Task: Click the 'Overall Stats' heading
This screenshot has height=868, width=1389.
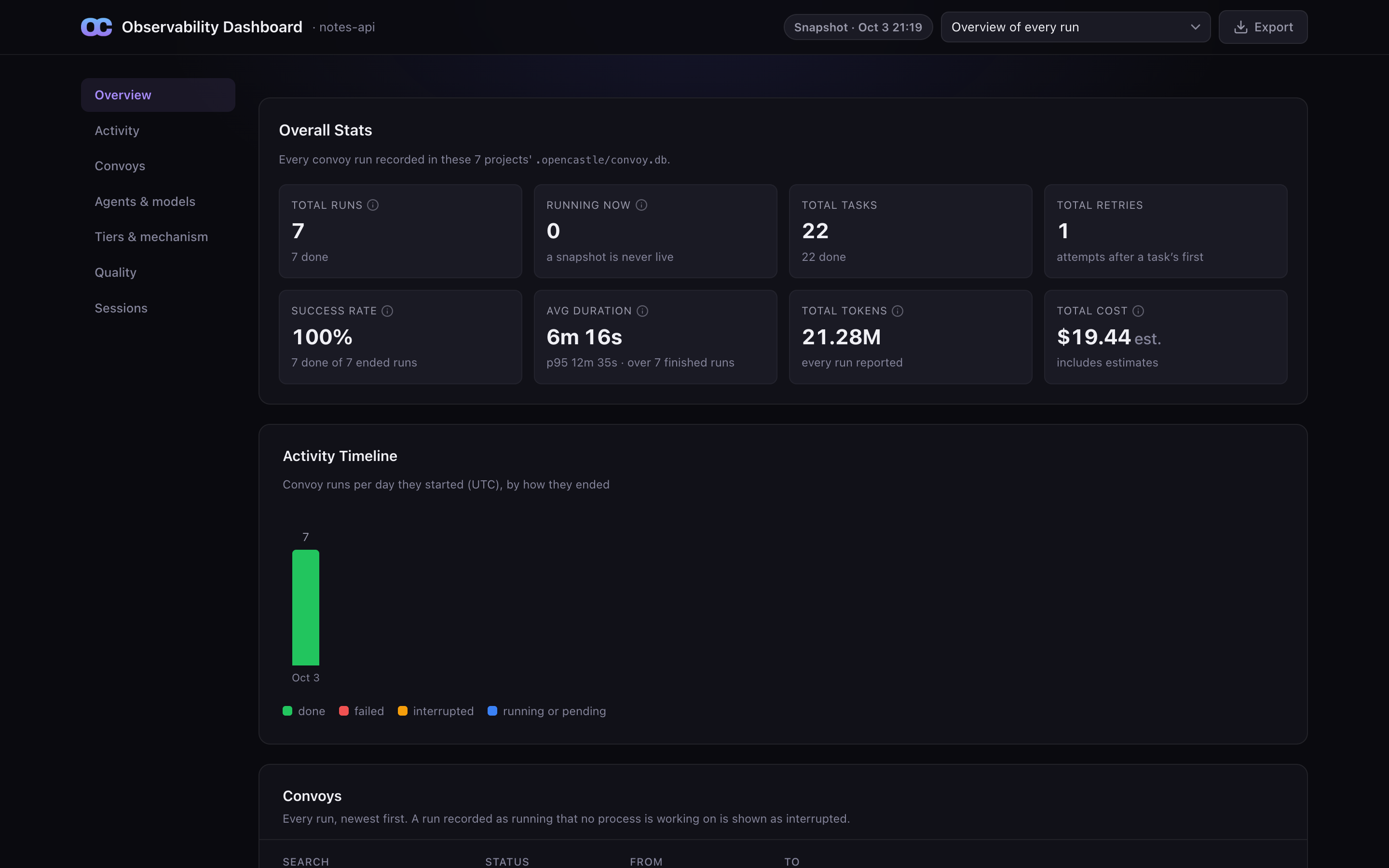Action: pos(326,130)
